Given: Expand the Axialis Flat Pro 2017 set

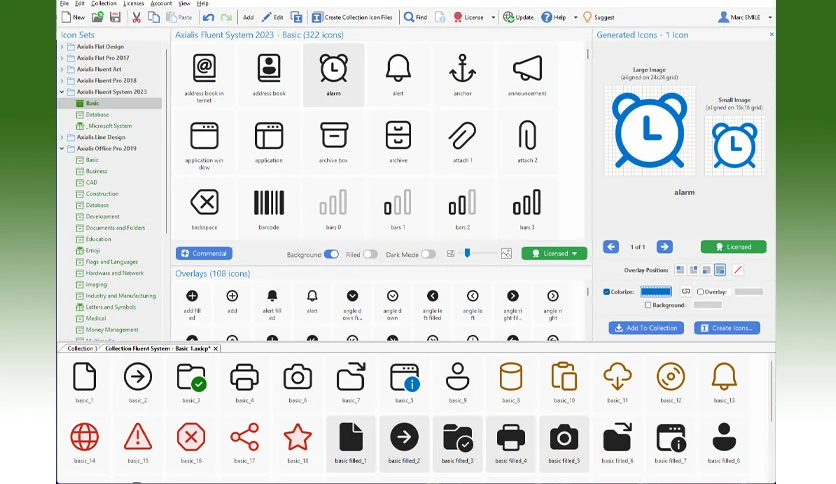Looking at the screenshot, I should (62, 58).
